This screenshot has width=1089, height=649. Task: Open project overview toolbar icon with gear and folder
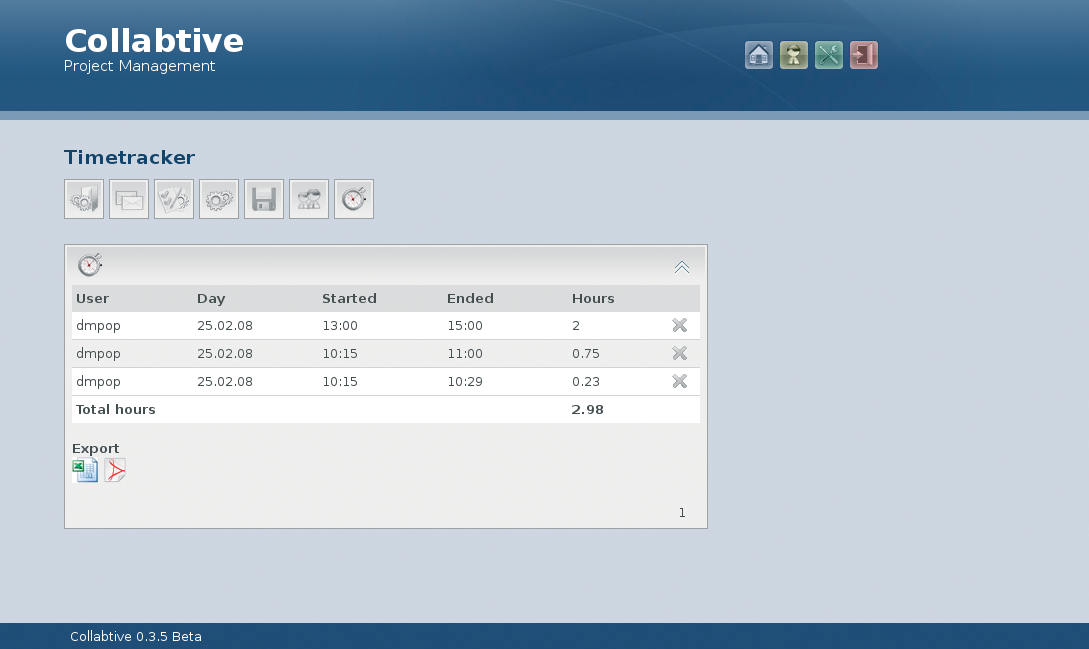coord(84,199)
